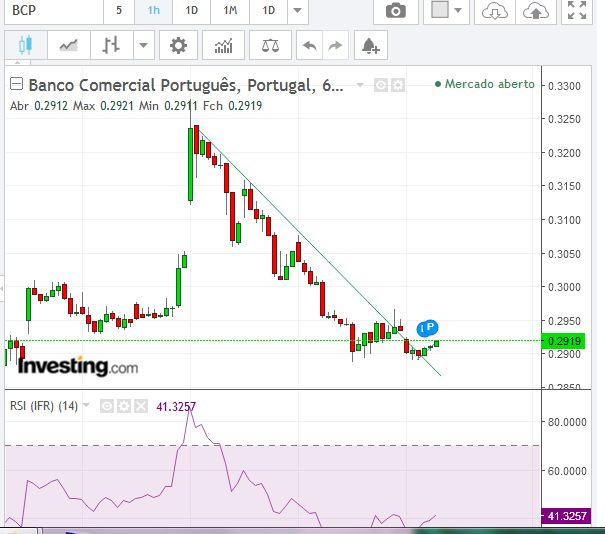Image resolution: width=605 pixels, height=534 pixels.
Task: Load chart layout with cloud download icon
Action: [x=495, y=11]
